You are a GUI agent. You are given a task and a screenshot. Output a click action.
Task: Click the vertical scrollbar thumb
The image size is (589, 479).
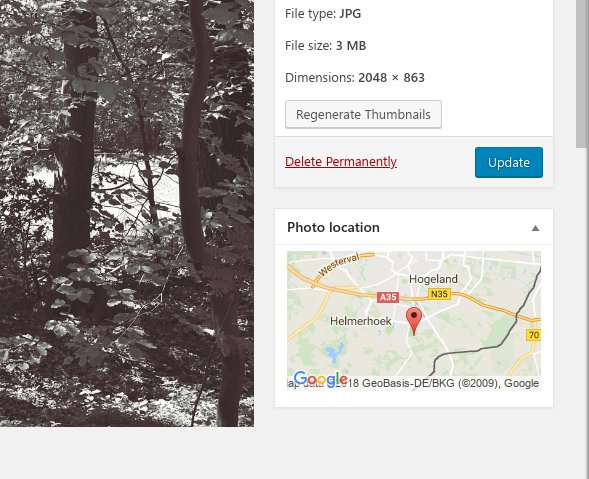click(x=582, y=74)
